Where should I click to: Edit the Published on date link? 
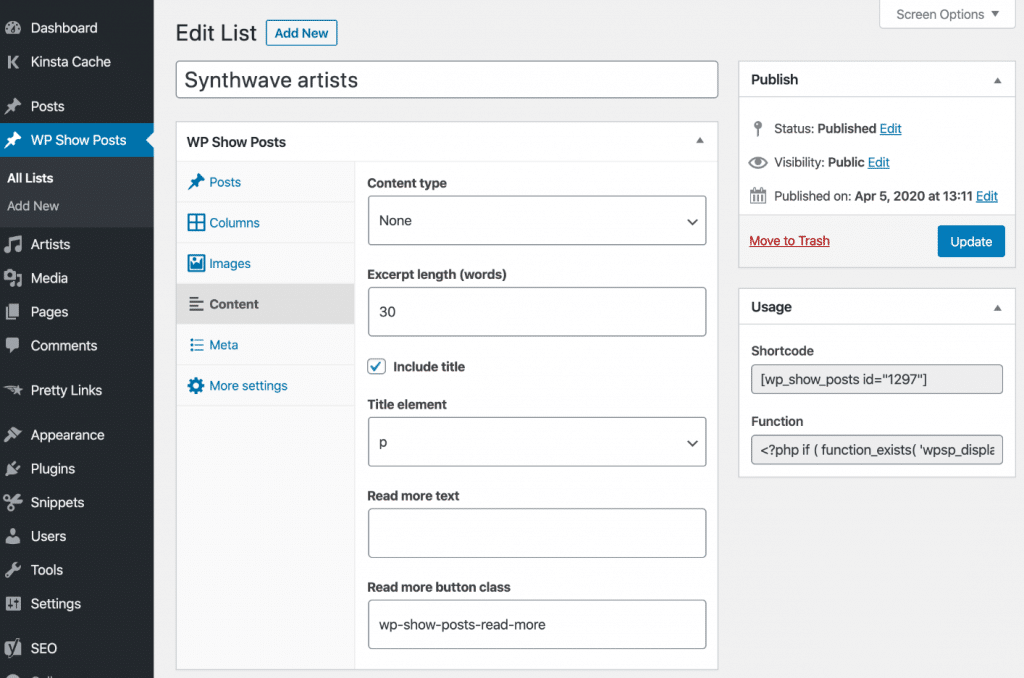point(987,196)
